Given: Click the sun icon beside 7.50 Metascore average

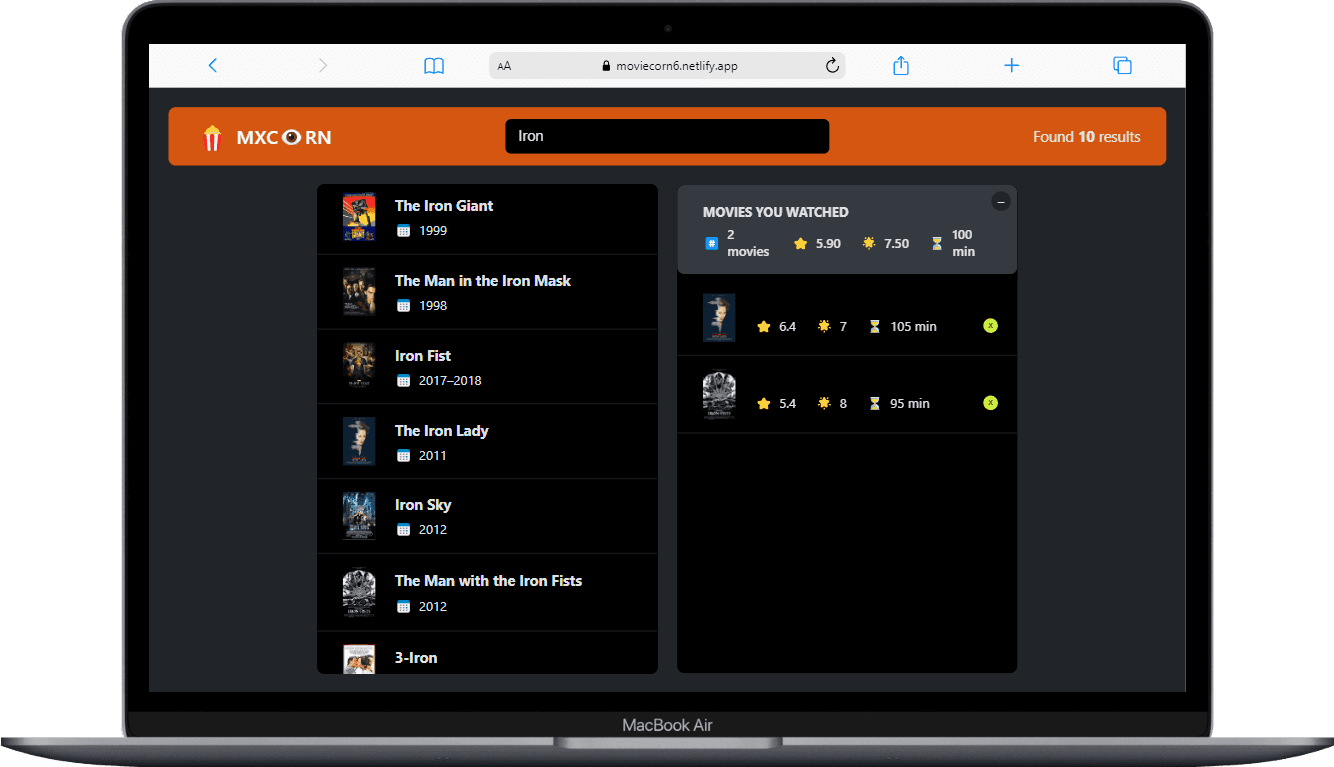Looking at the screenshot, I should click(x=868, y=243).
